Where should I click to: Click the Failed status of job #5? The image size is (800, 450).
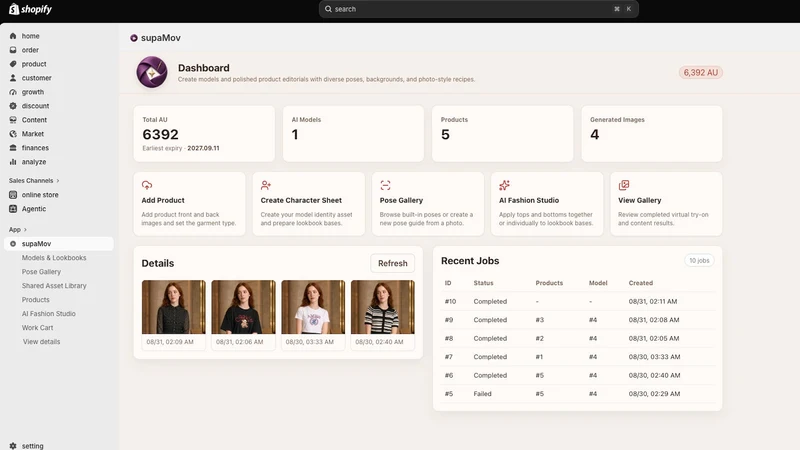click(x=482, y=394)
